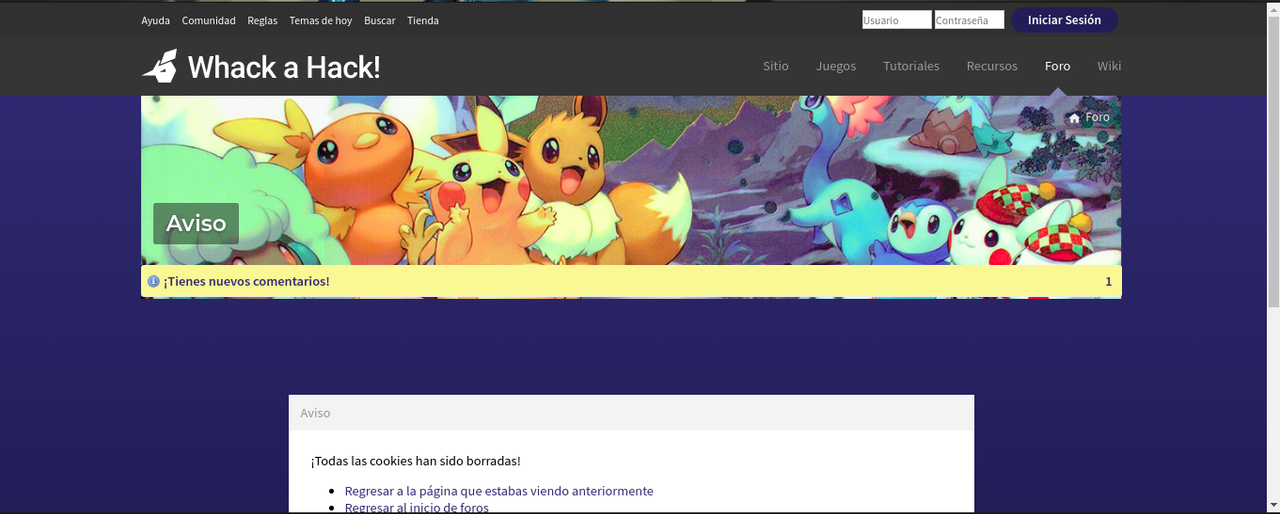Click the comment count 1 in the notice
This screenshot has width=1280, height=514.
(1108, 281)
